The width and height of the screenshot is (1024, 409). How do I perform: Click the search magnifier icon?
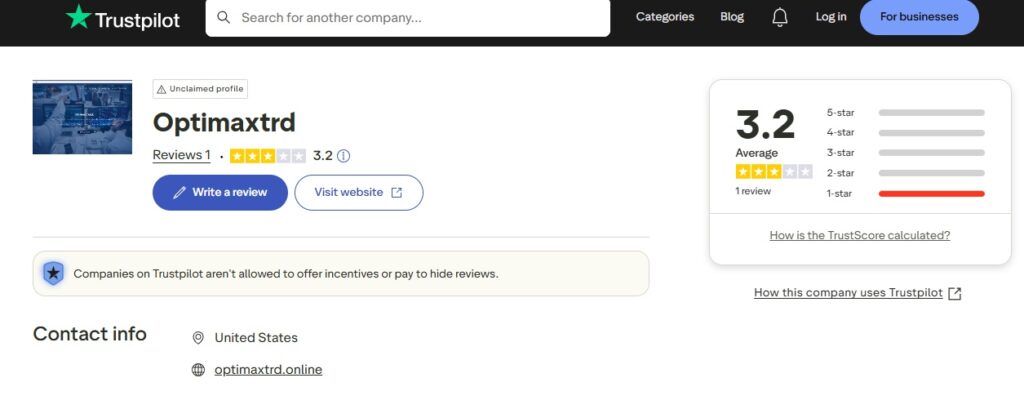click(x=224, y=17)
